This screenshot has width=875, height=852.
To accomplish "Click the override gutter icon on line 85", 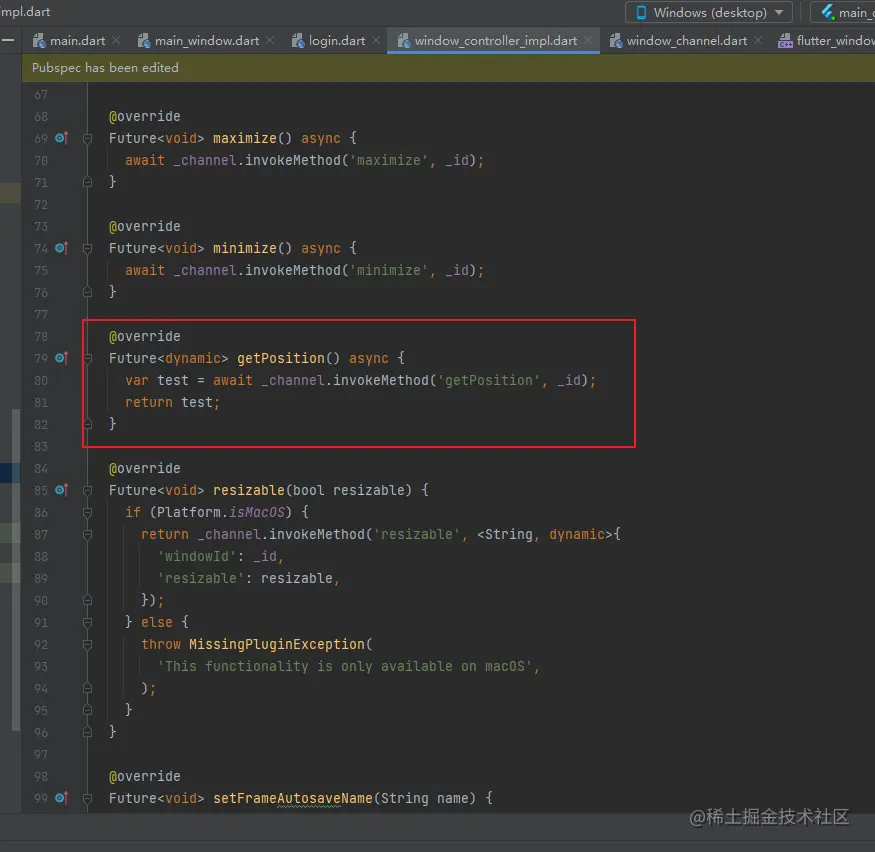I will click(x=61, y=490).
